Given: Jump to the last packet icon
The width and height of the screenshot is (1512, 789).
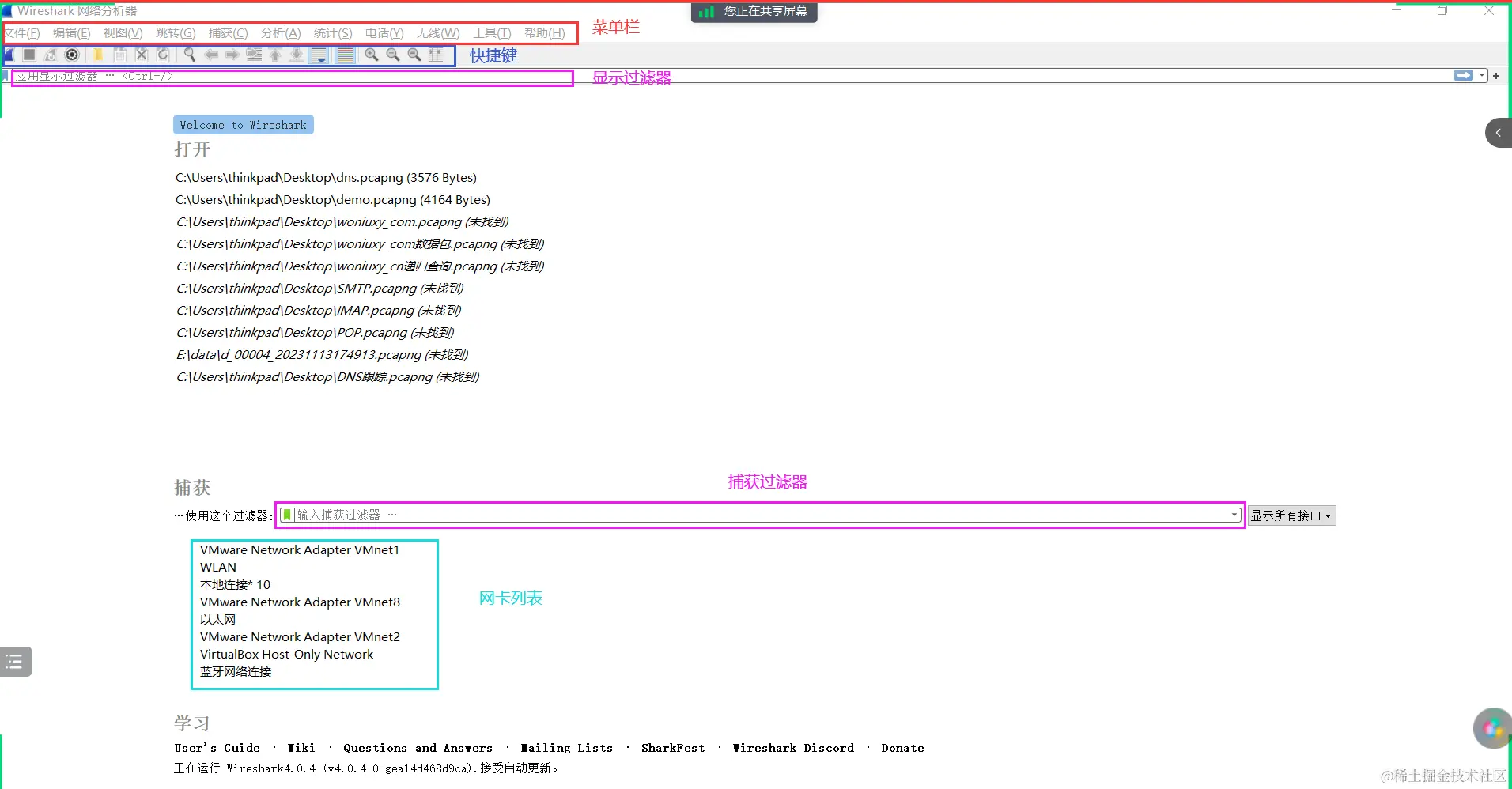Looking at the screenshot, I should tap(297, 55).
